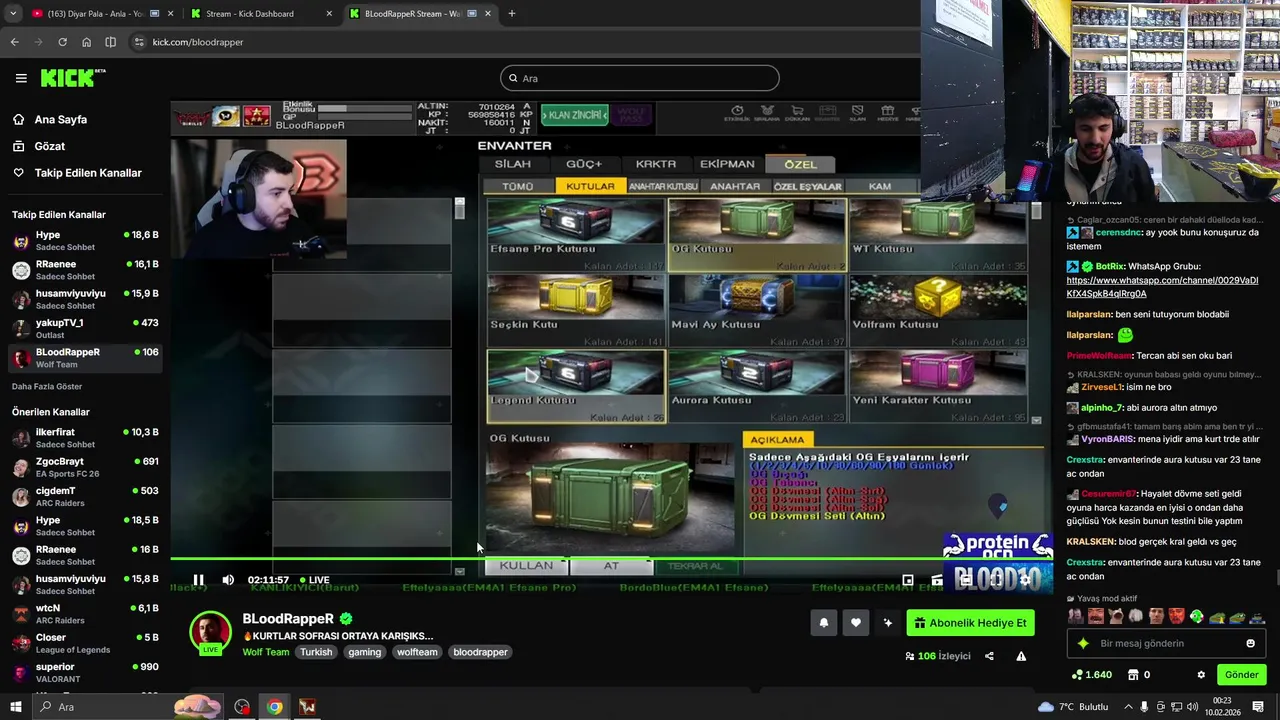Click the Turkish language tag

pos(316,652)
